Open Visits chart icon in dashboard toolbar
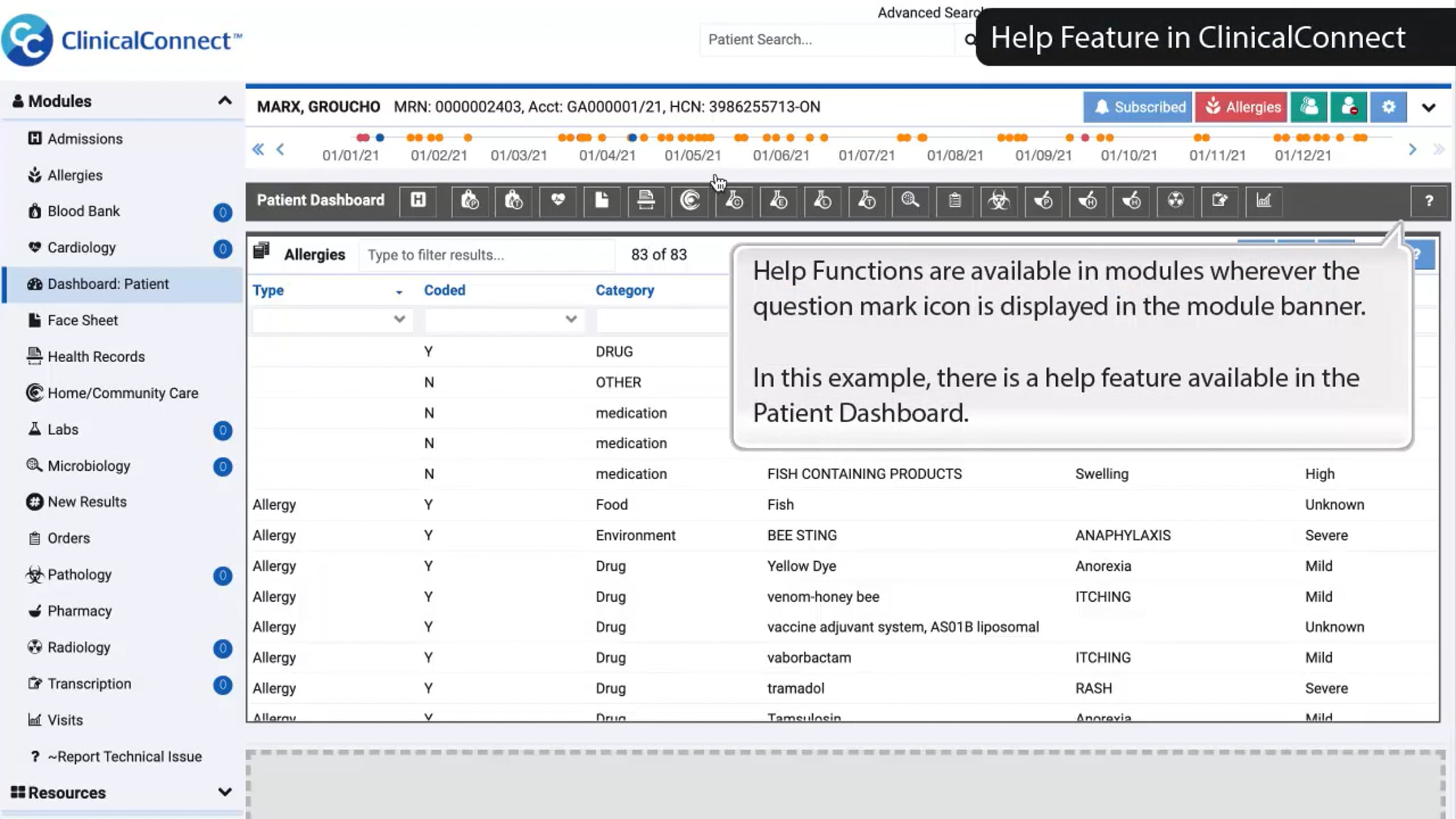The width and height of the screenshot is (1456, 819). pos(1264,200)
